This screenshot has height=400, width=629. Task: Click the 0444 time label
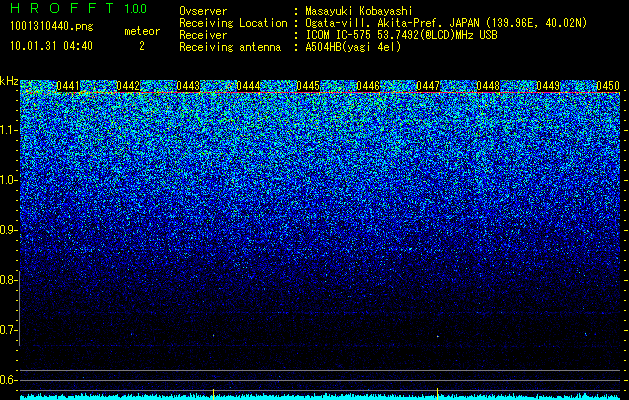248,86
